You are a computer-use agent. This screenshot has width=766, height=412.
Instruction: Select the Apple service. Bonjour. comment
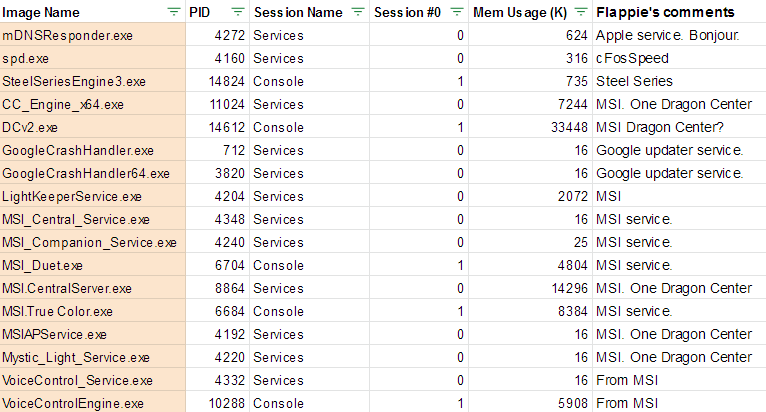coord(680,35)
